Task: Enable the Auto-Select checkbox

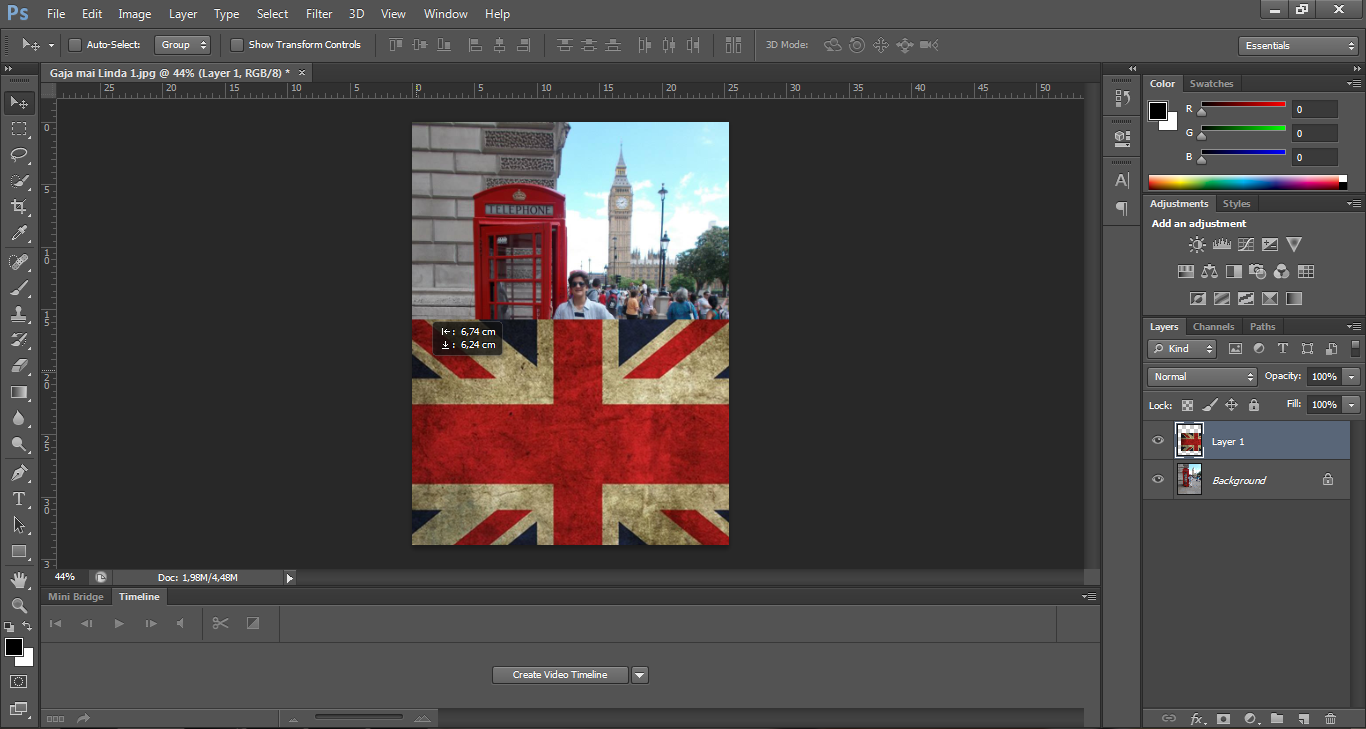Action: click(74, 45)
